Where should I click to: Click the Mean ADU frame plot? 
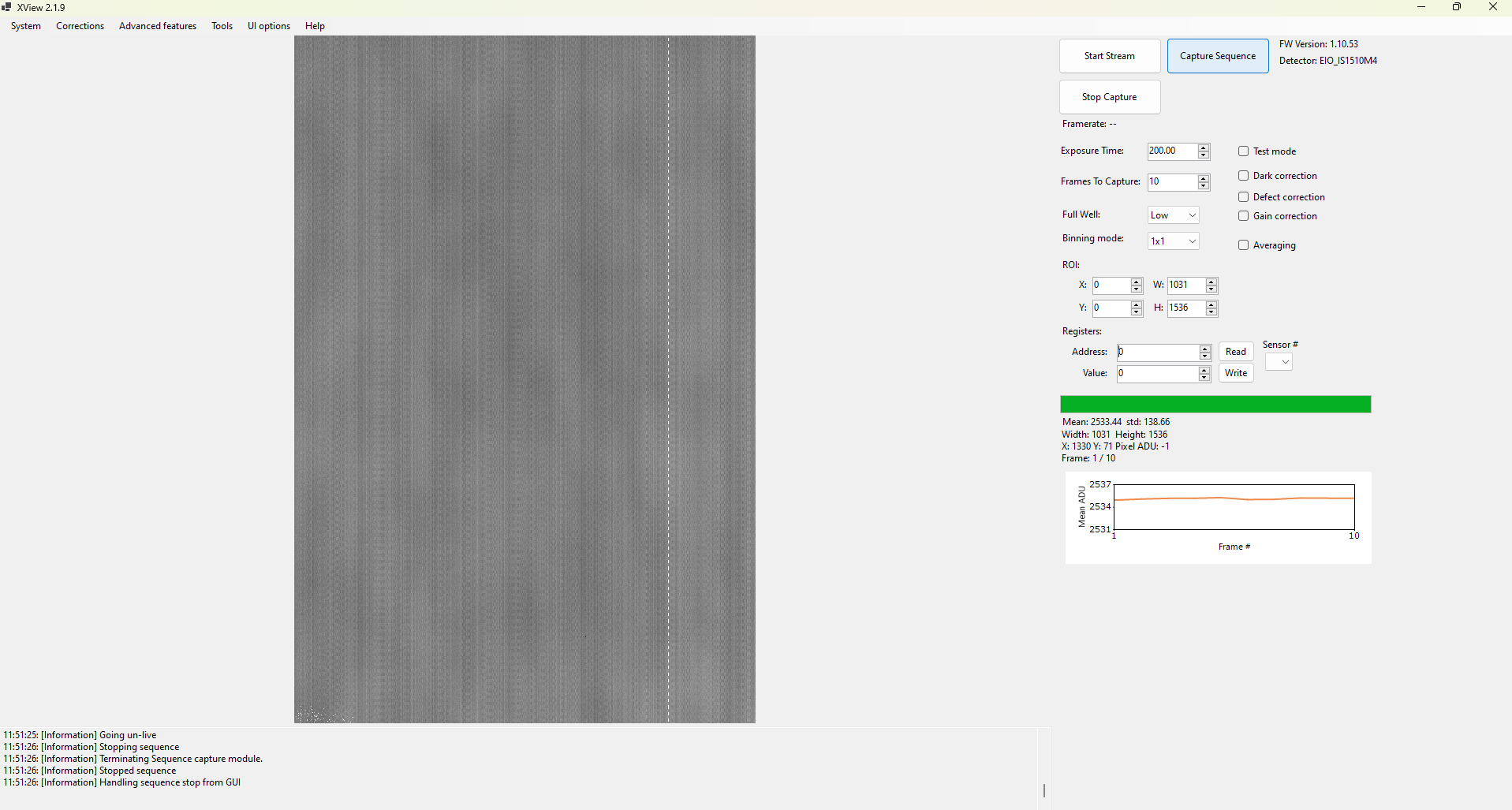click(x=1219, y=517)
